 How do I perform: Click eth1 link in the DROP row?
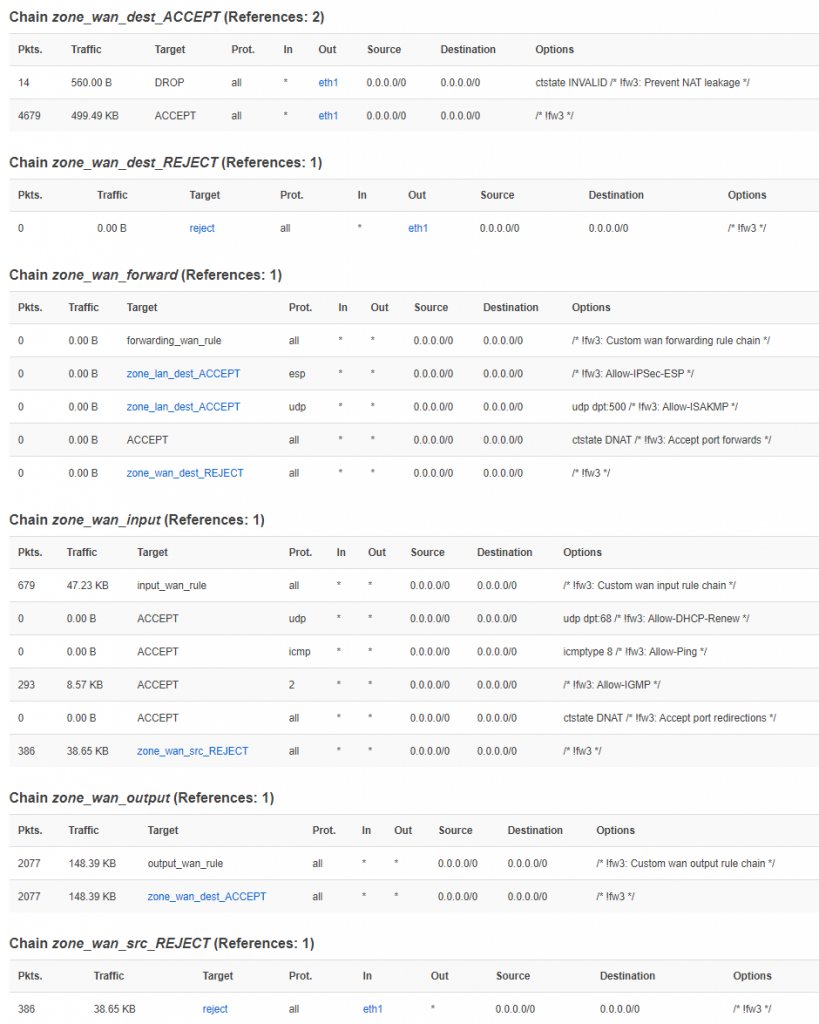point(328,83)
